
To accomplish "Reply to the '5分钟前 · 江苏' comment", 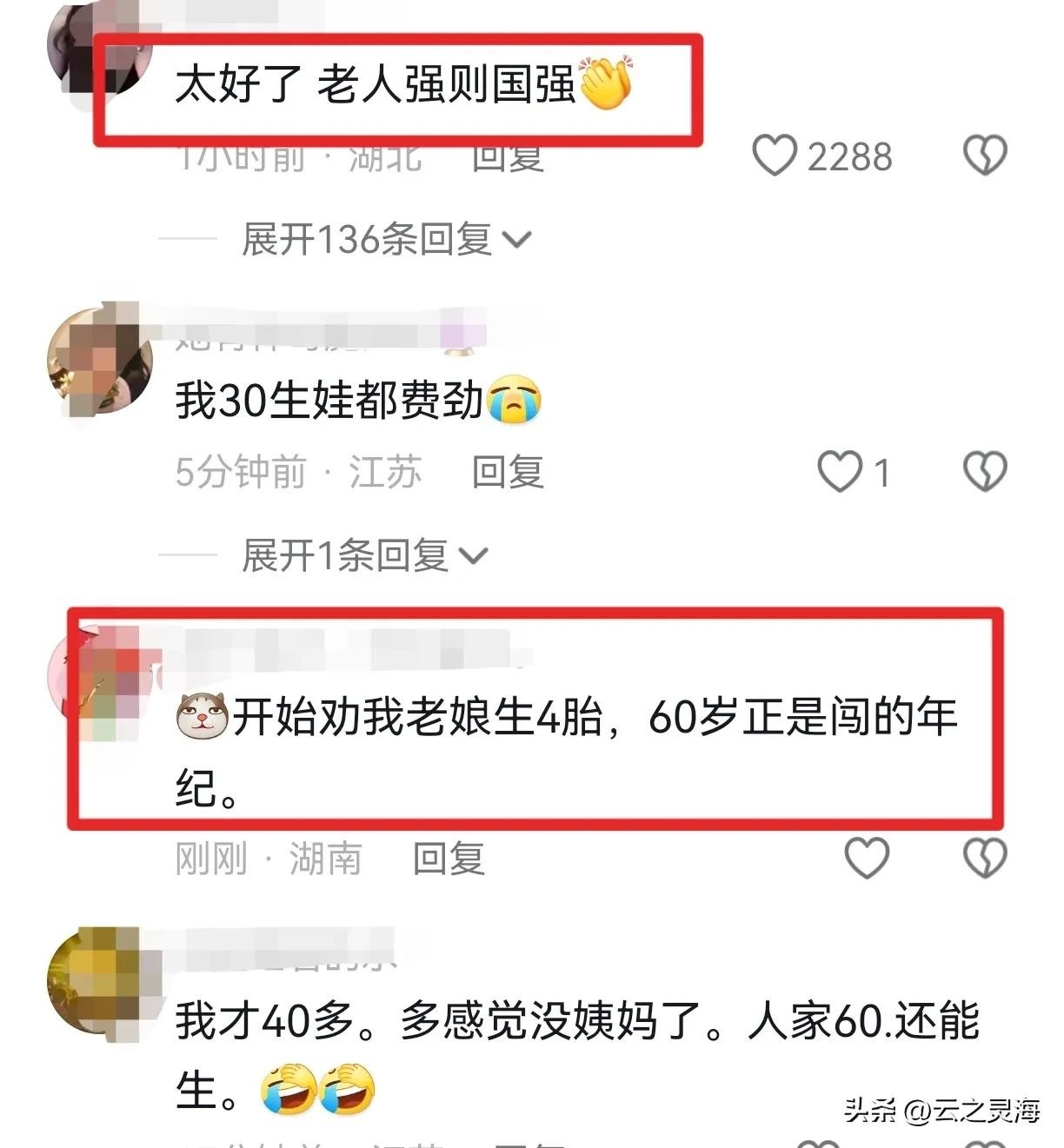I will 508,472.
